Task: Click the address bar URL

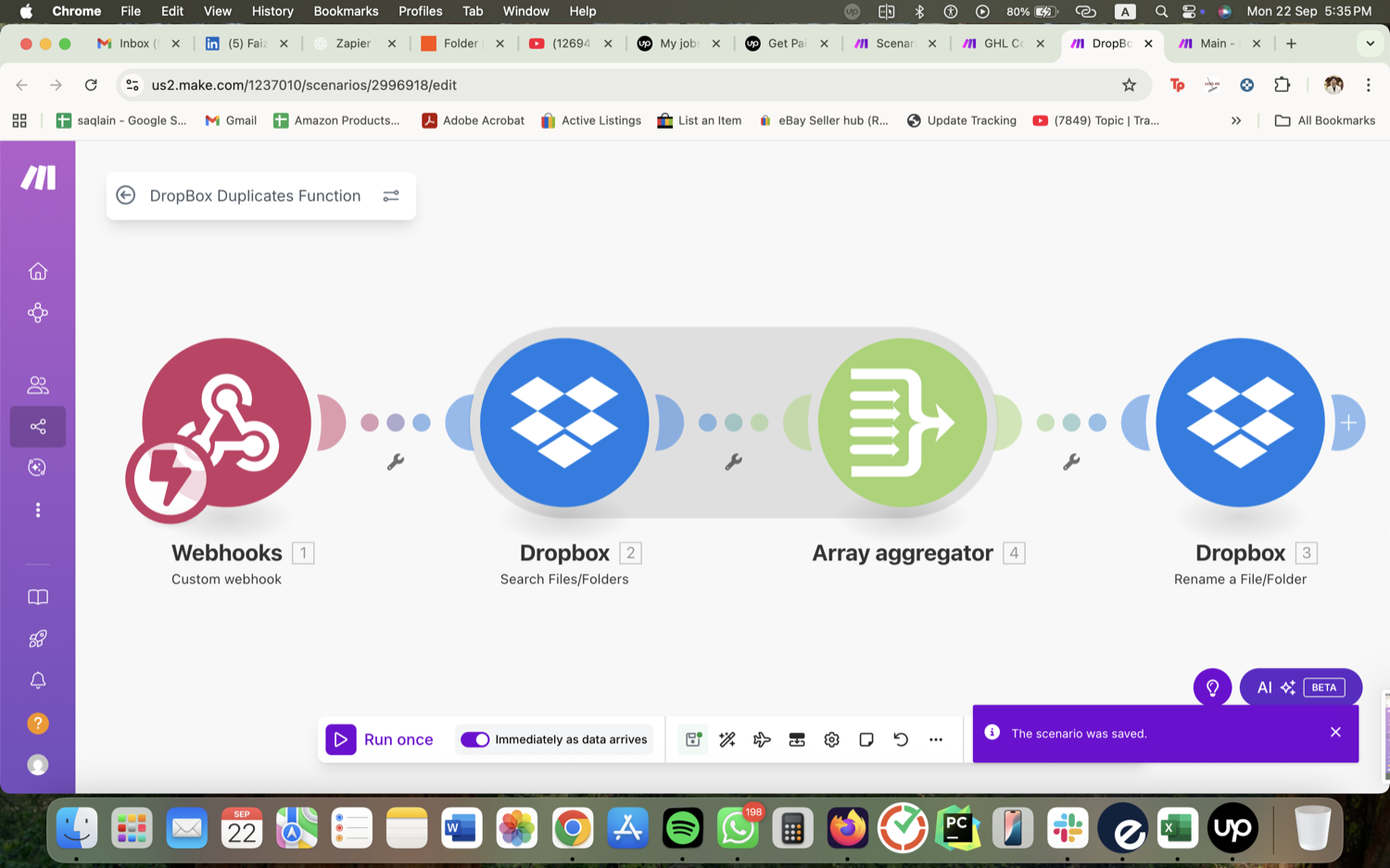Action: click(304, 85)
